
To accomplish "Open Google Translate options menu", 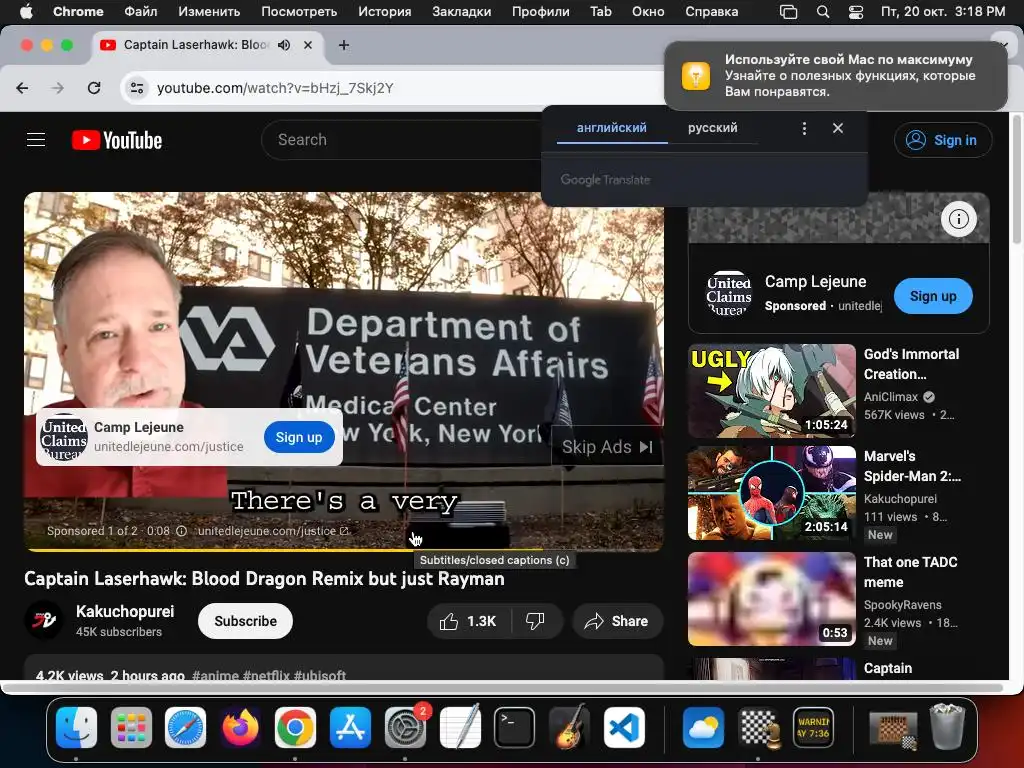I will click(x=805, y=129).
